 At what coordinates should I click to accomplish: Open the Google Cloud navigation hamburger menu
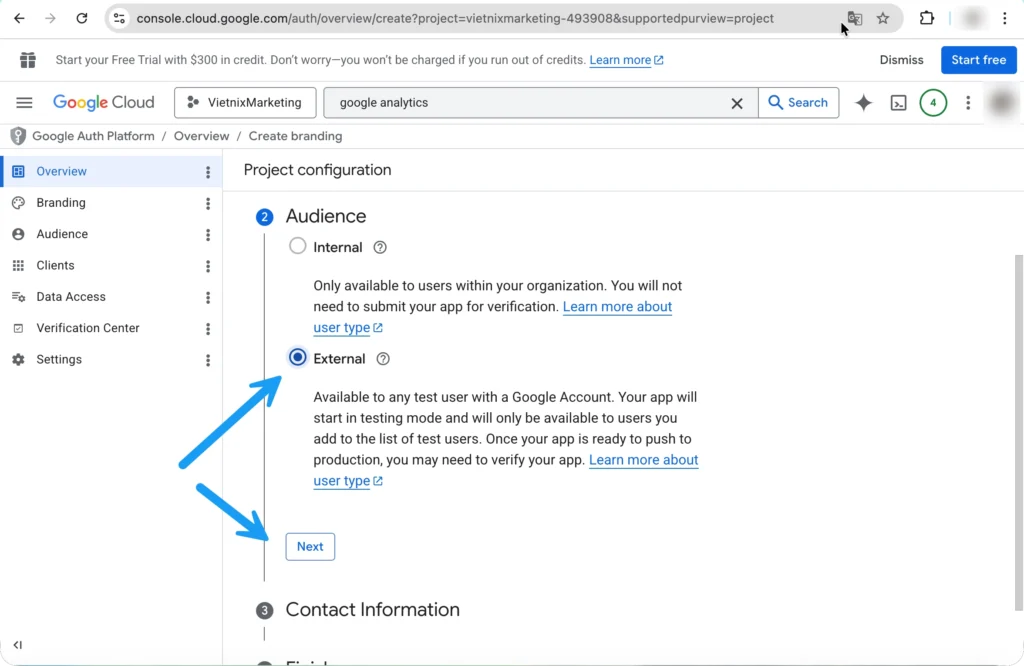25,103
